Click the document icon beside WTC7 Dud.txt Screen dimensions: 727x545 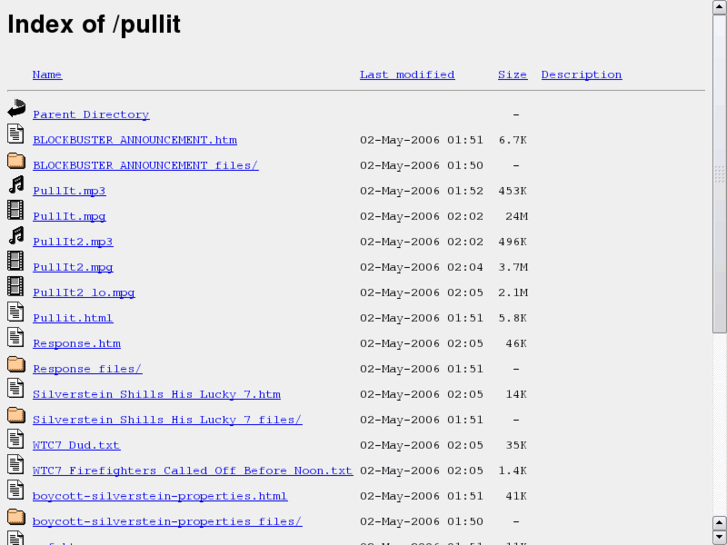pos(15,439)
